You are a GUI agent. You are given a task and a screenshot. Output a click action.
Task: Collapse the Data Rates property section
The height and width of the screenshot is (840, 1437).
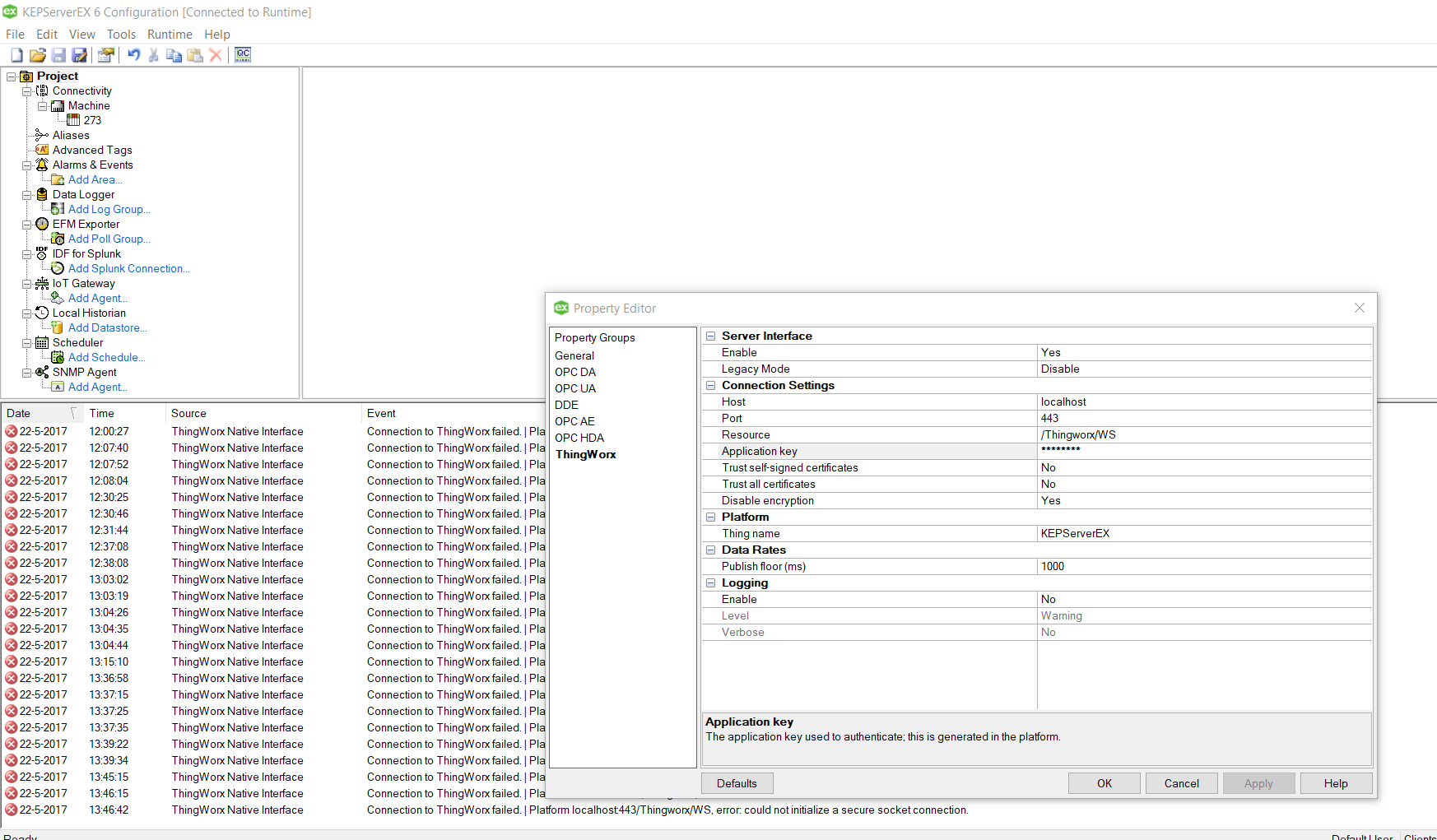click(x=710, y=550)
